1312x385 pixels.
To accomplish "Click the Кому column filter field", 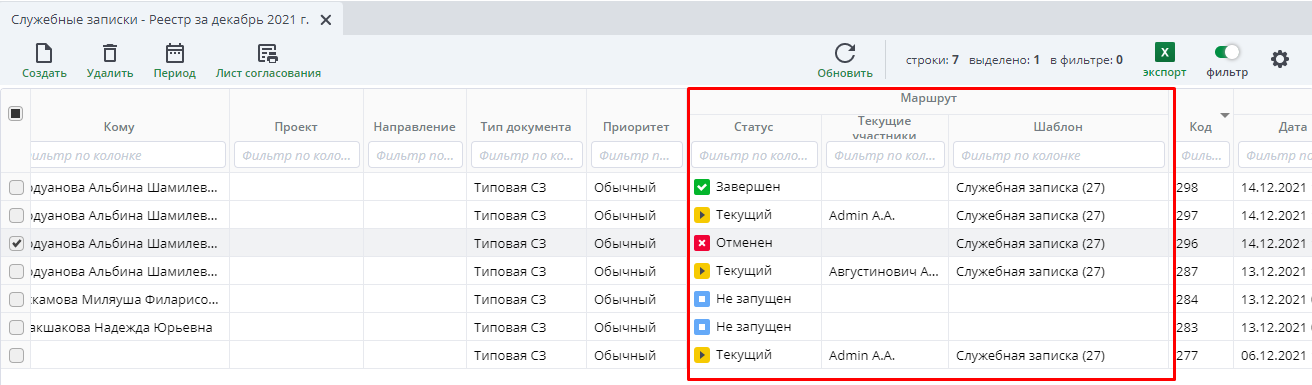I will click(128, 155).
